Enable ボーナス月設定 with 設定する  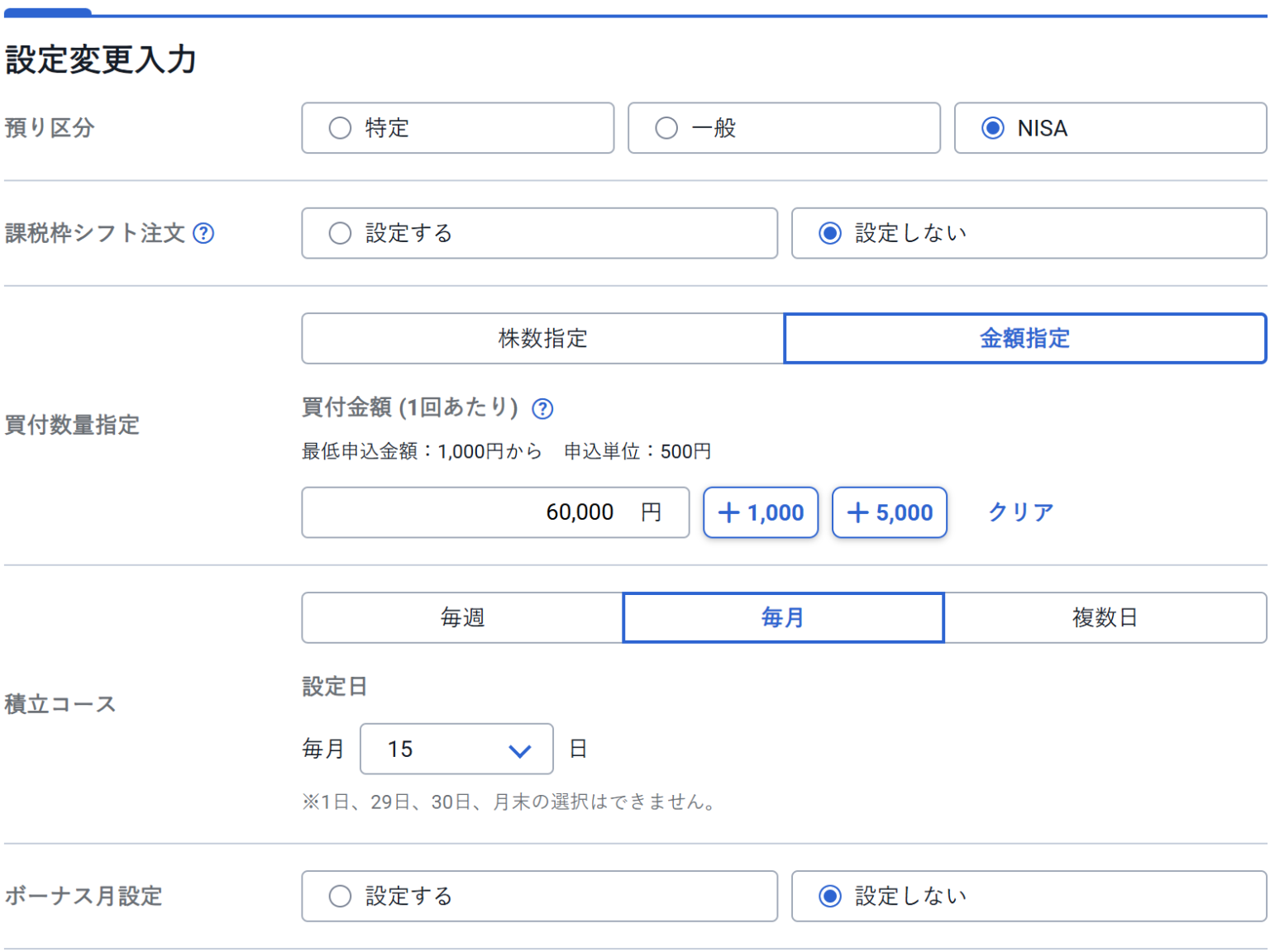tap(539, 896)
